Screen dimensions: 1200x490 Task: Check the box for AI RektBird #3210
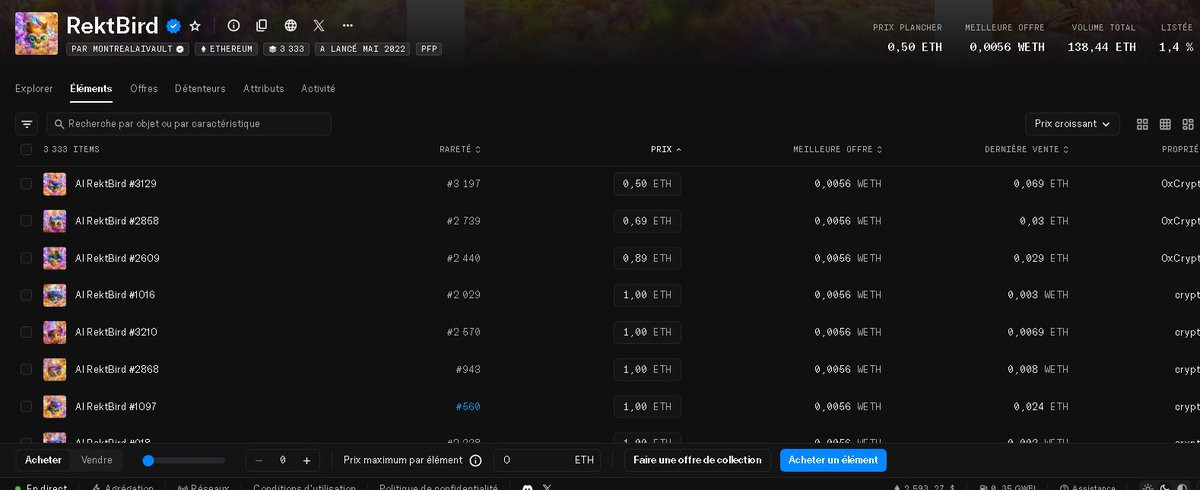point(26,332)
